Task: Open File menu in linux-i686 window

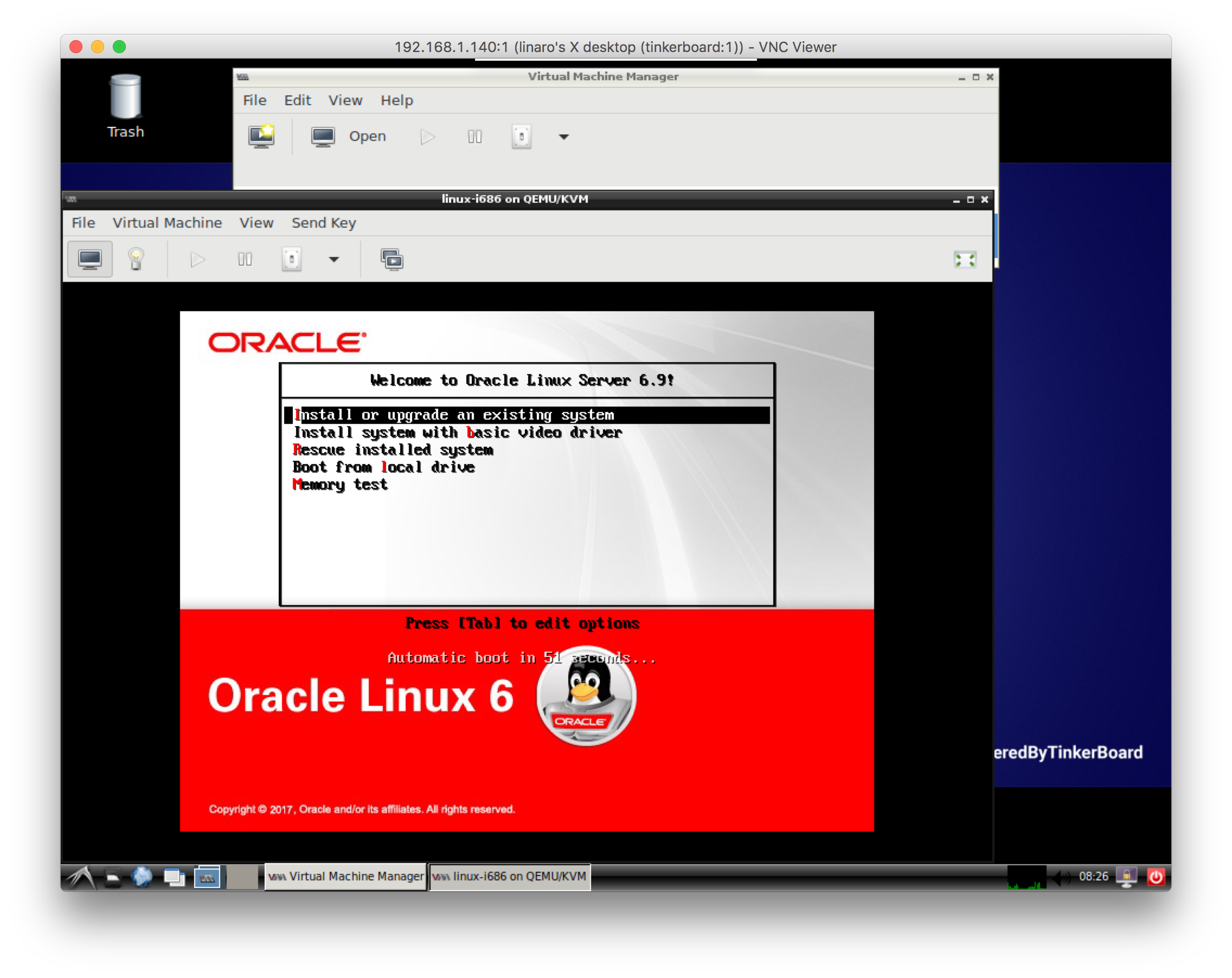Action: pyautogui.click(x=84, y=223)
